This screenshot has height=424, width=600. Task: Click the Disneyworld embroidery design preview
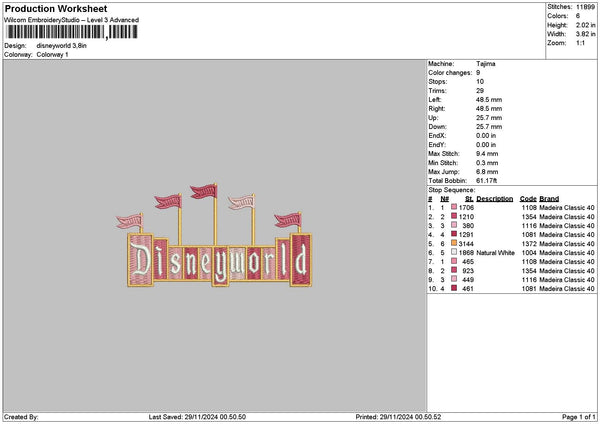click(x=214, y=235)
